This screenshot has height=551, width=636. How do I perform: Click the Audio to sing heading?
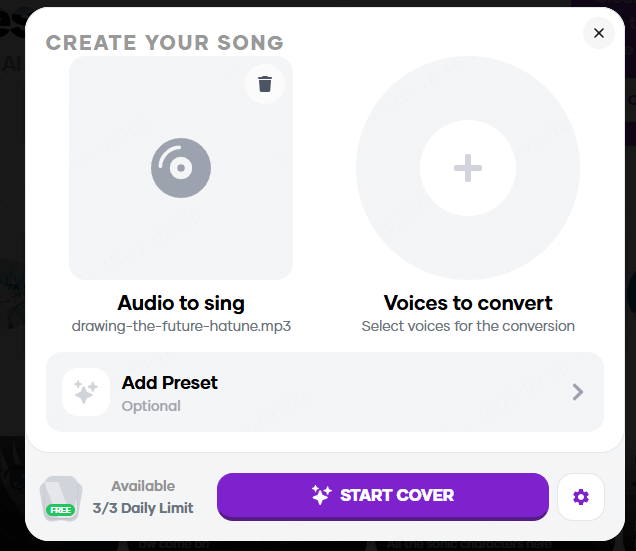181,303
